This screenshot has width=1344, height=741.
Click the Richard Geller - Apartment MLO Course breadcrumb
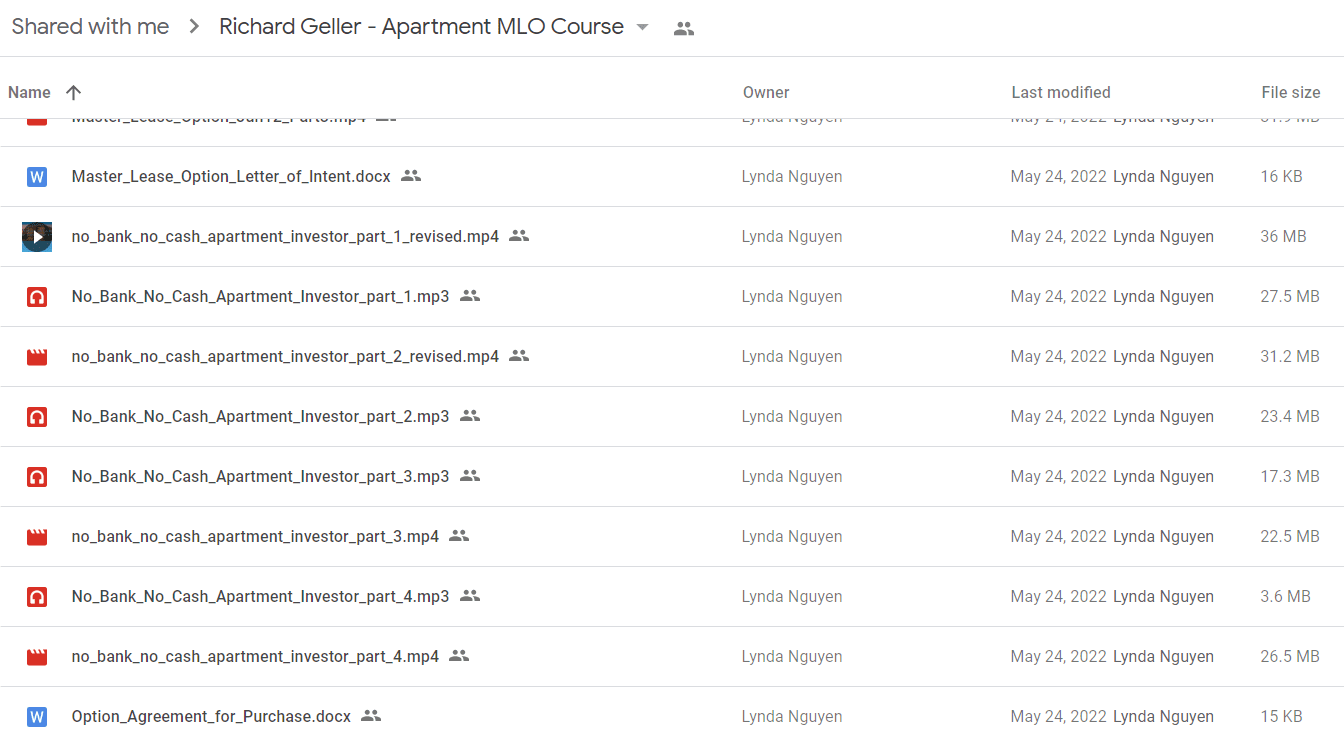[421, 27]
